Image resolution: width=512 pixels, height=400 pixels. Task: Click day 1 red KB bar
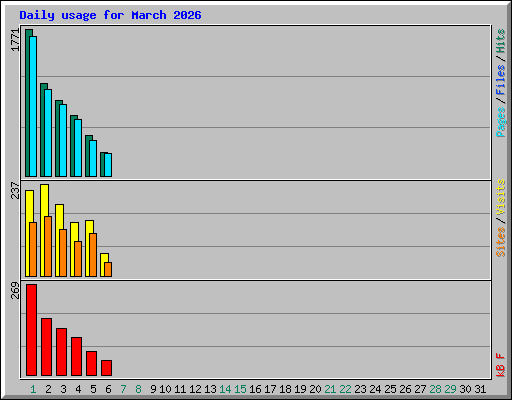coord(31,330)
